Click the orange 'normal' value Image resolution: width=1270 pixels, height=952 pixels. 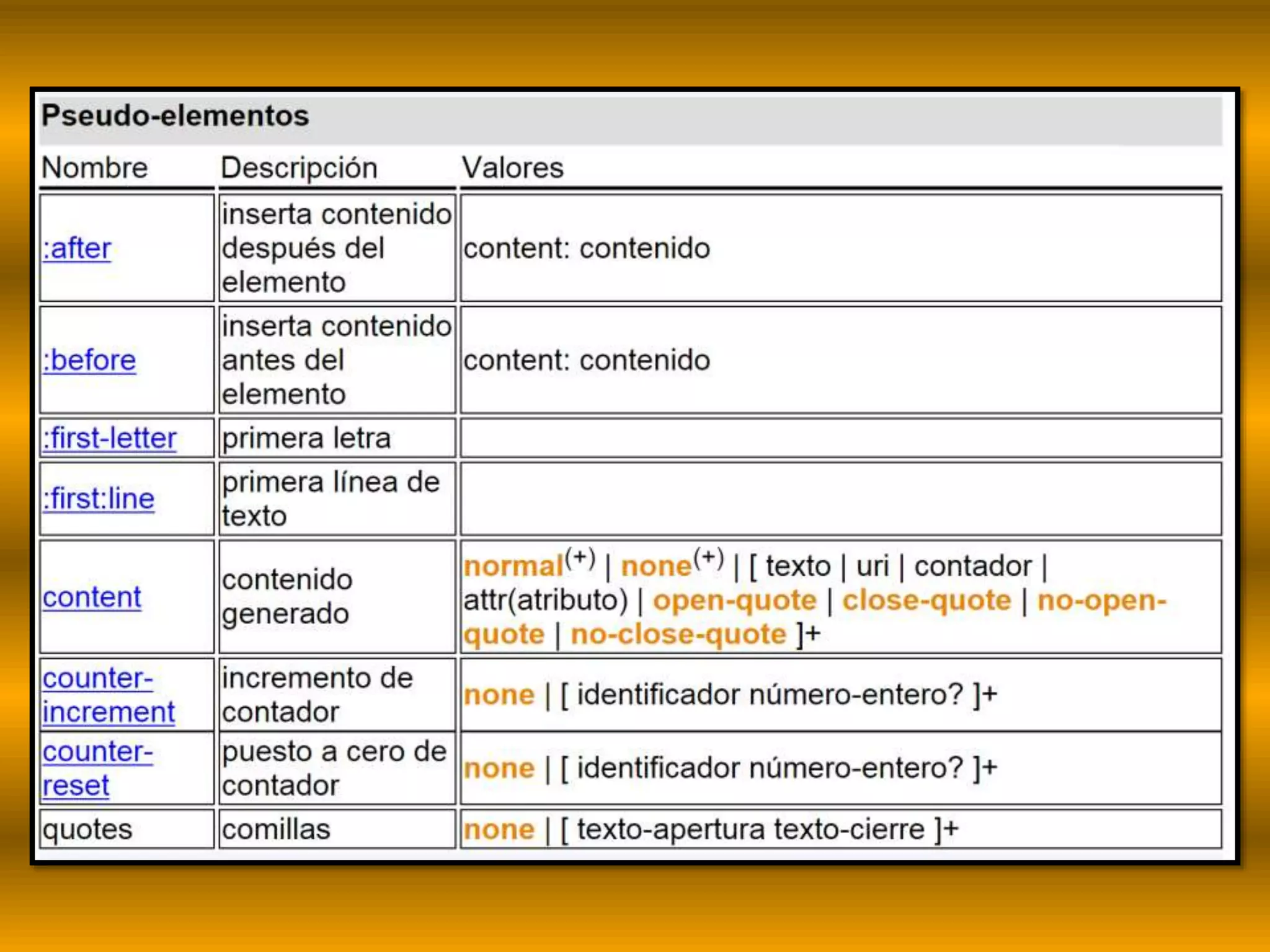click(513, 566)
